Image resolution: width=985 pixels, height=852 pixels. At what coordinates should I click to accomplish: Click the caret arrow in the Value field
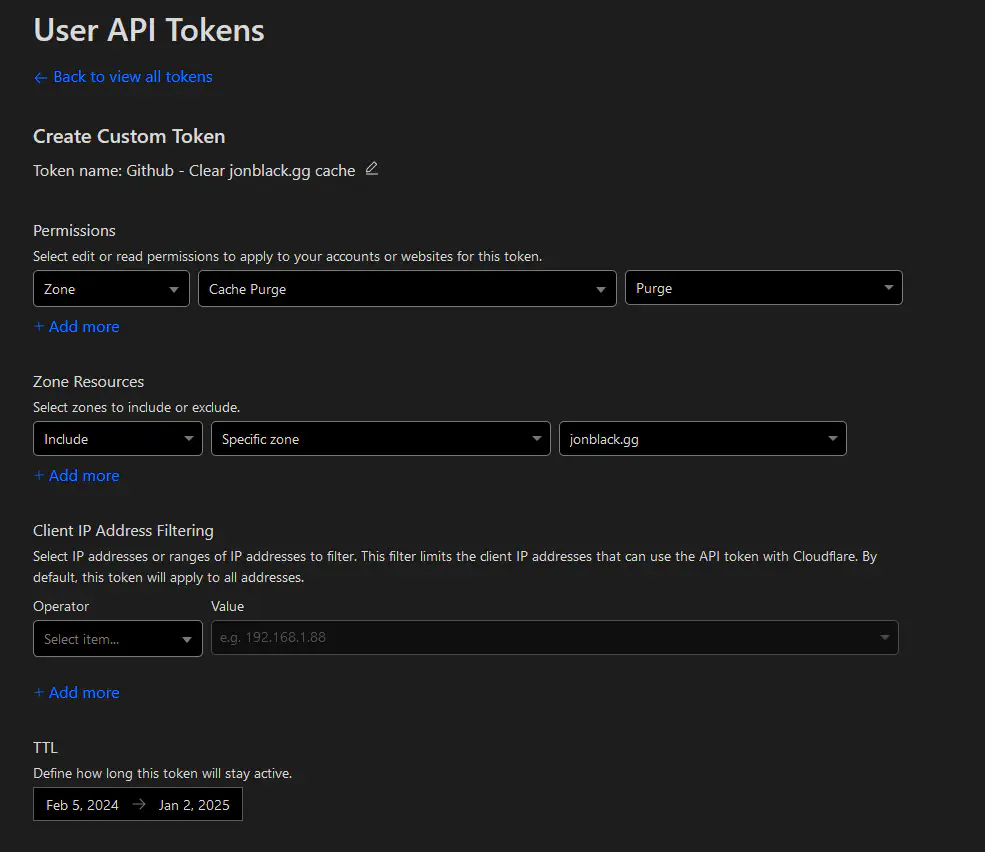[884, 638]
